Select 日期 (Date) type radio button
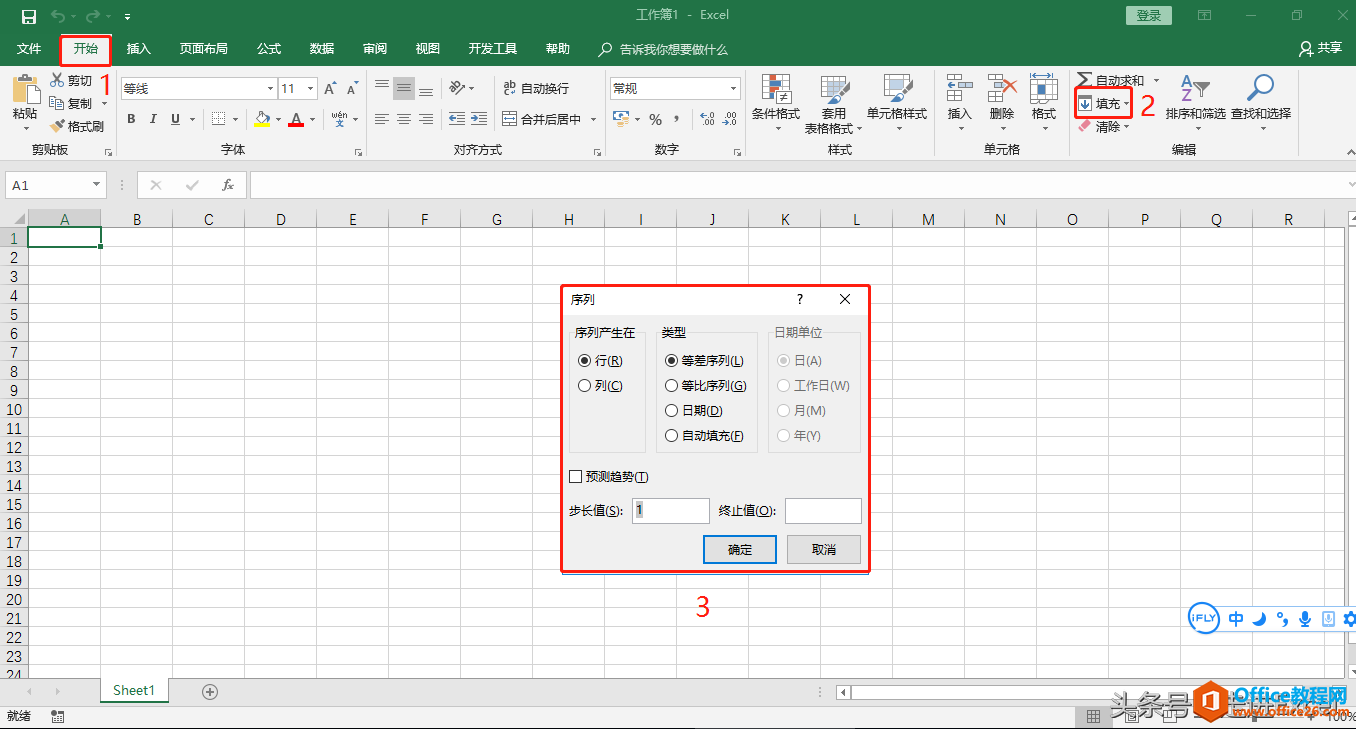 (x=672, y=411)
